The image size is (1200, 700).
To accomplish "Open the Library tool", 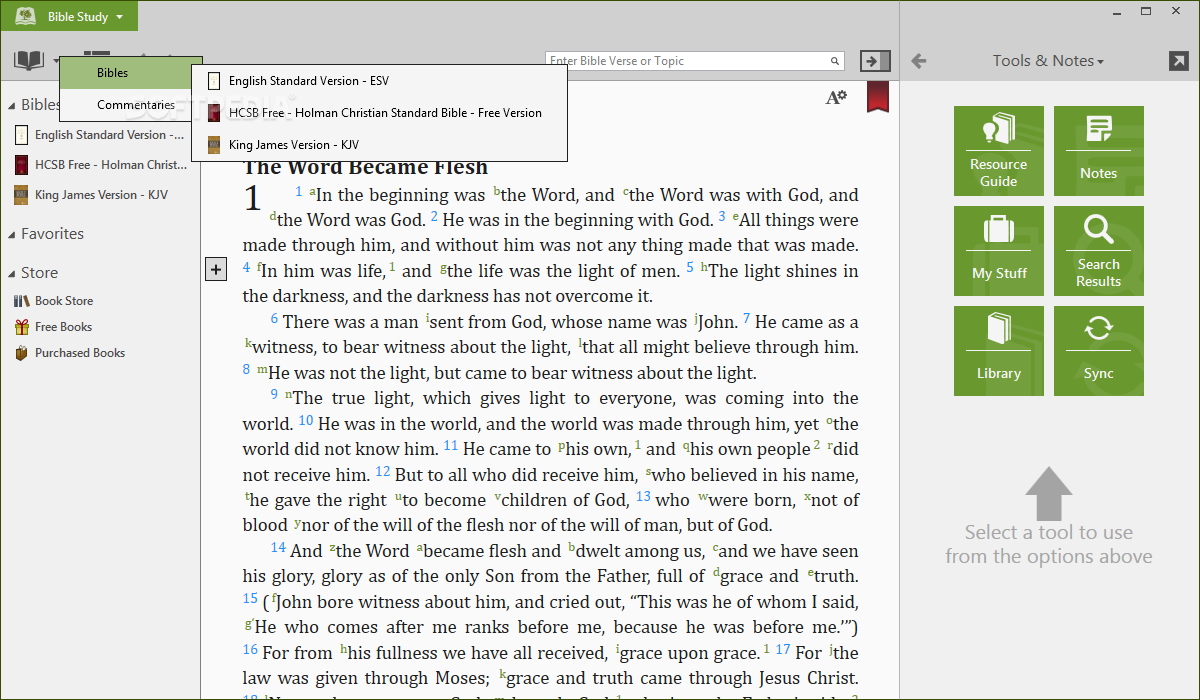I will pyautogui.click(x=999, y=351).
